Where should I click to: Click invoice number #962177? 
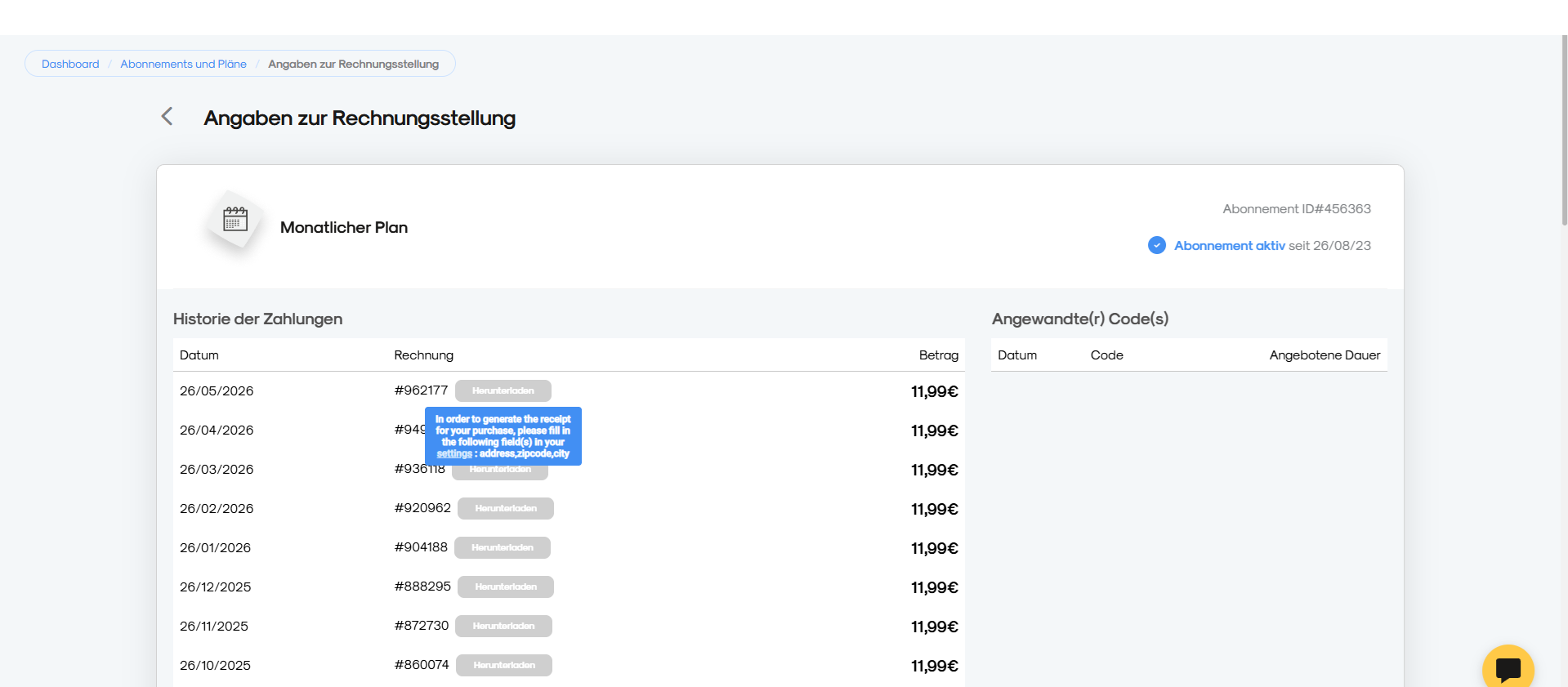pos(421,390)
